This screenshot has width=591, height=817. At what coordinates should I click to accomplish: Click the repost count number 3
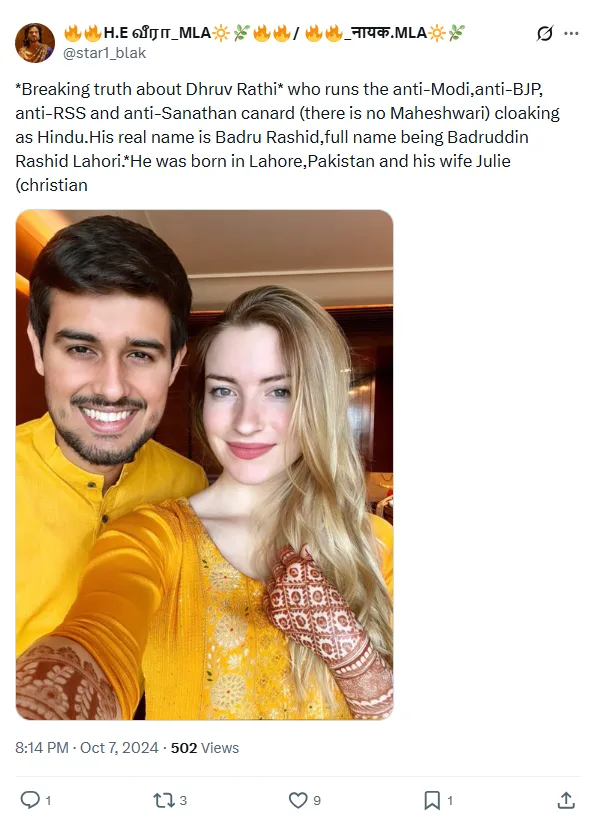[183, 800]
